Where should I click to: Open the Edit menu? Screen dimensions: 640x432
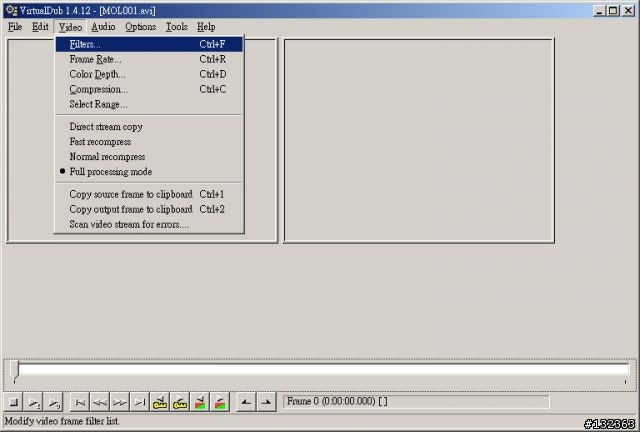pos(40,27)
